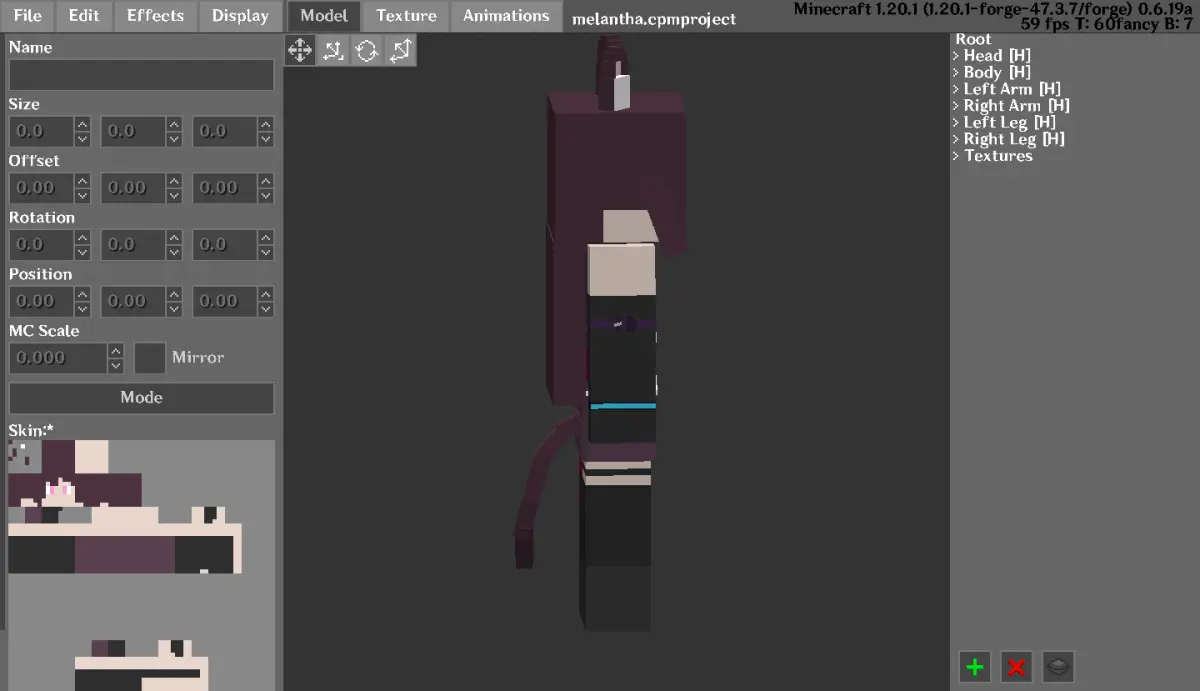Select the large axis-arrows tool after rotate
Screen dimensions: 1200x691
click(400, 51)
